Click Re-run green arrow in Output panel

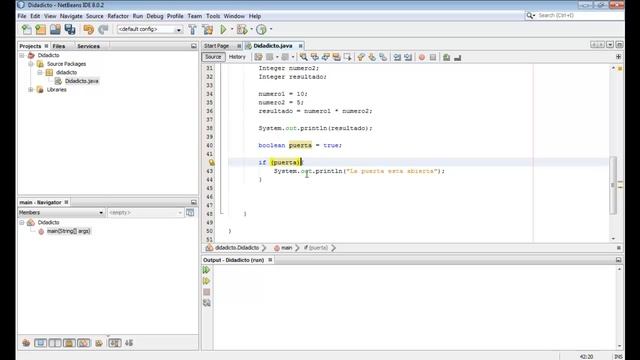207,270
